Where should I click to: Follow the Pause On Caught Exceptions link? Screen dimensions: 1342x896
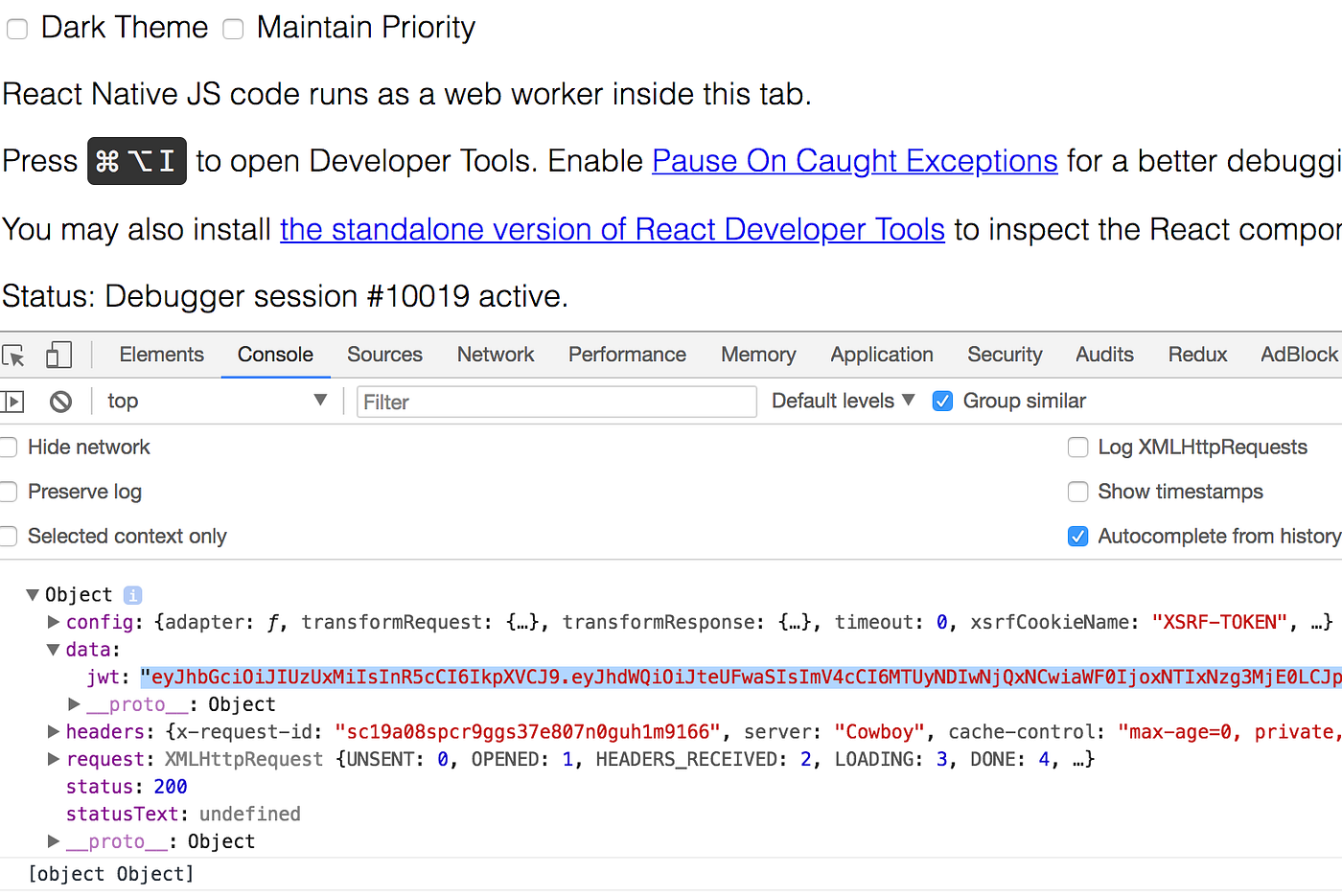pyautogui.click(x=855, y=161)
